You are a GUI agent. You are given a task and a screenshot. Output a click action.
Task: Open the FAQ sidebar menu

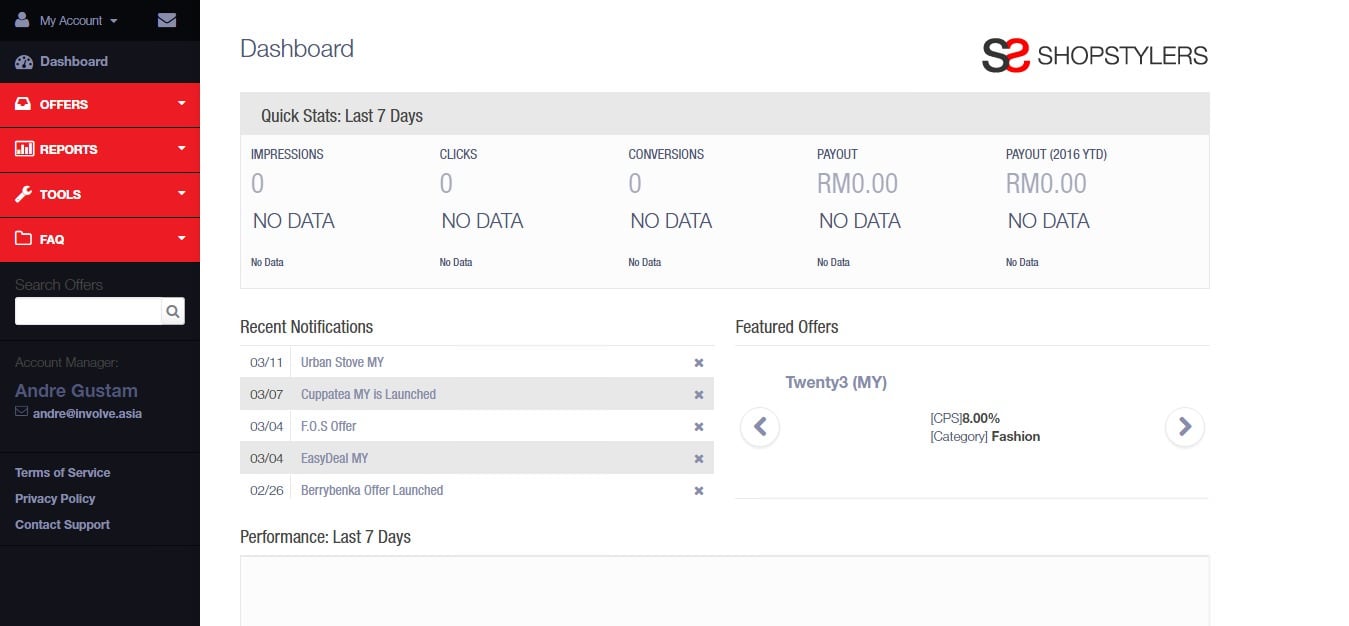pyautogui.click(x=100, y=239)
